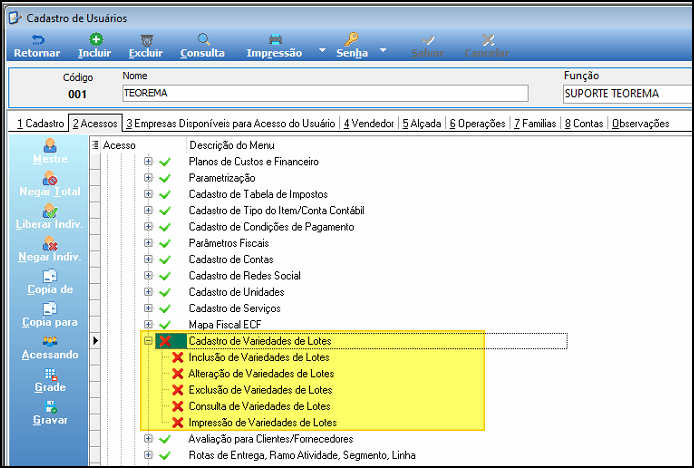Select Rotas de Entrega, Ramo Atividade row text
The image size is (694, 468).
(302, 455)
